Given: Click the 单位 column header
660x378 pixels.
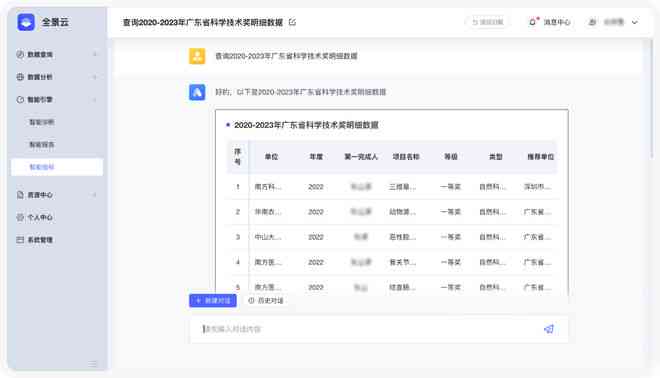Looking at the screenshot, I should [x=271, y=157].
